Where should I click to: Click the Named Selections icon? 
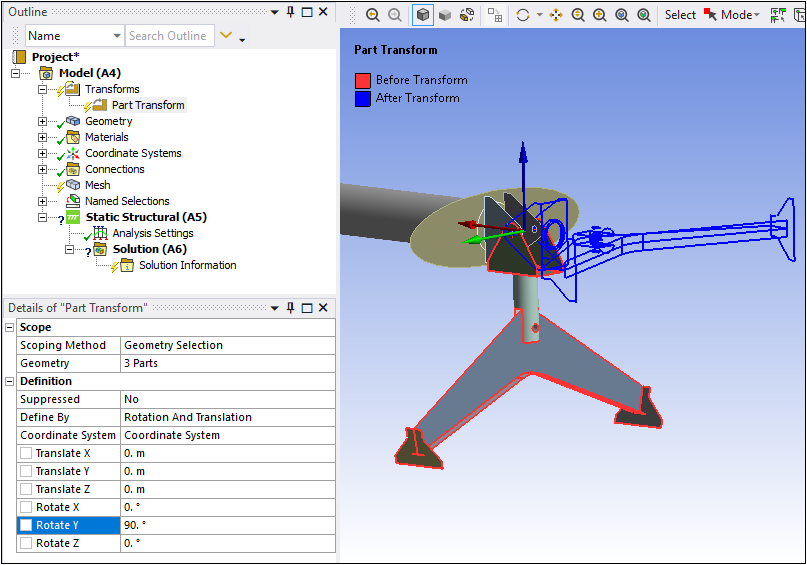tap(73, 200)
